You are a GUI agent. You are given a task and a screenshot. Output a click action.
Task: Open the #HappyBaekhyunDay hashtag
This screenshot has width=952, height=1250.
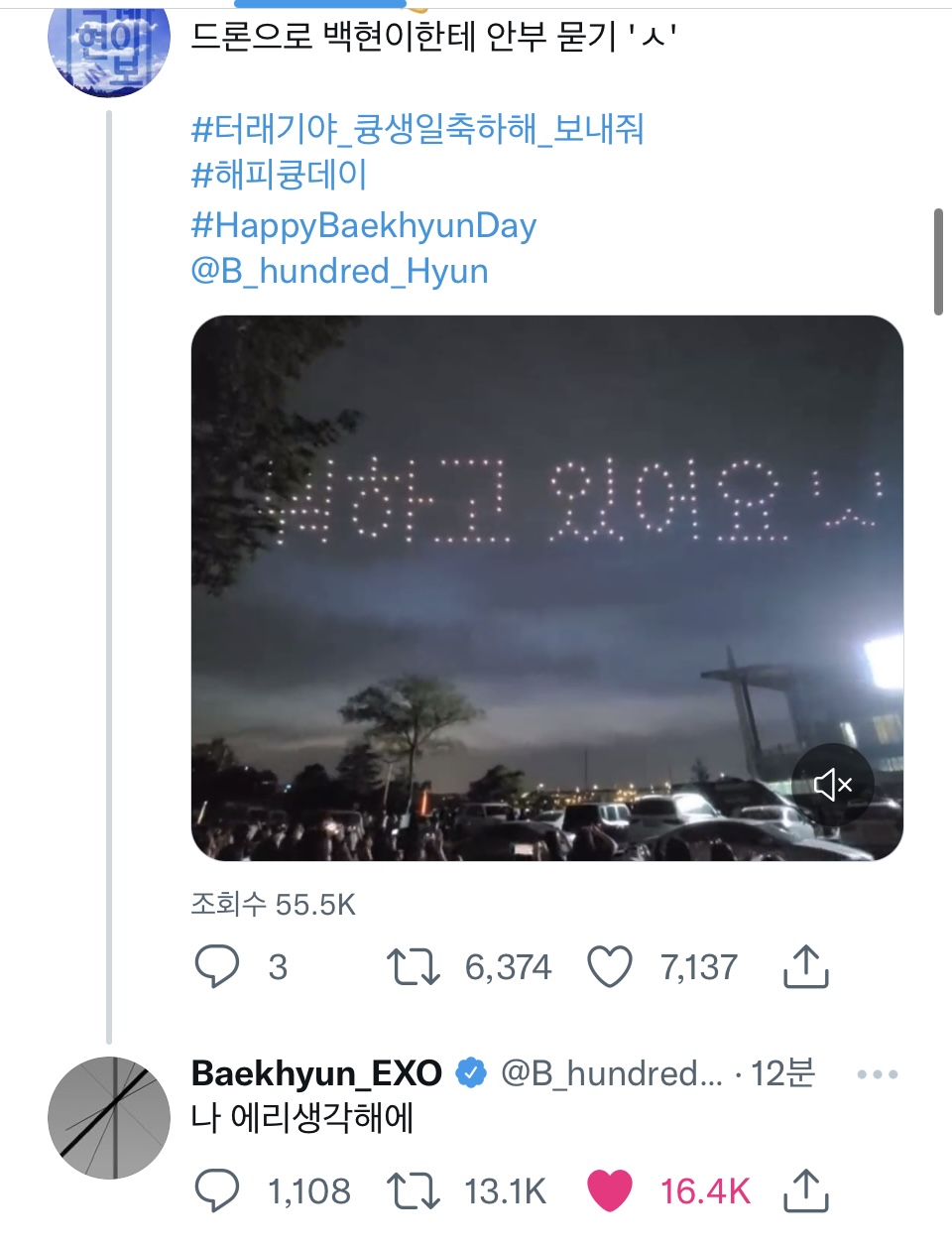[x=363, y=225]
